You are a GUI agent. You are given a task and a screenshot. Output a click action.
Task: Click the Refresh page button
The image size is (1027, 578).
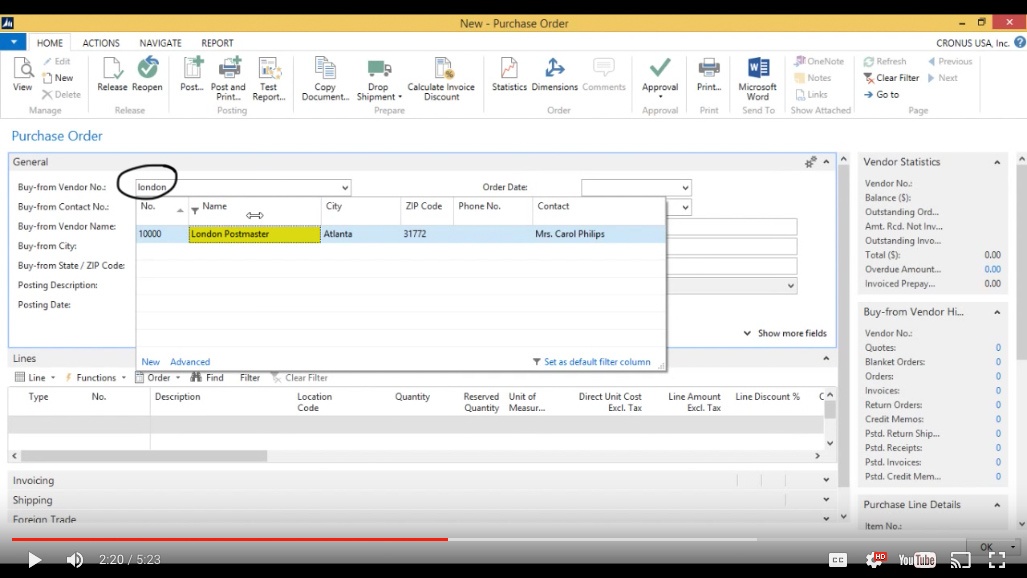coord(885,61)
